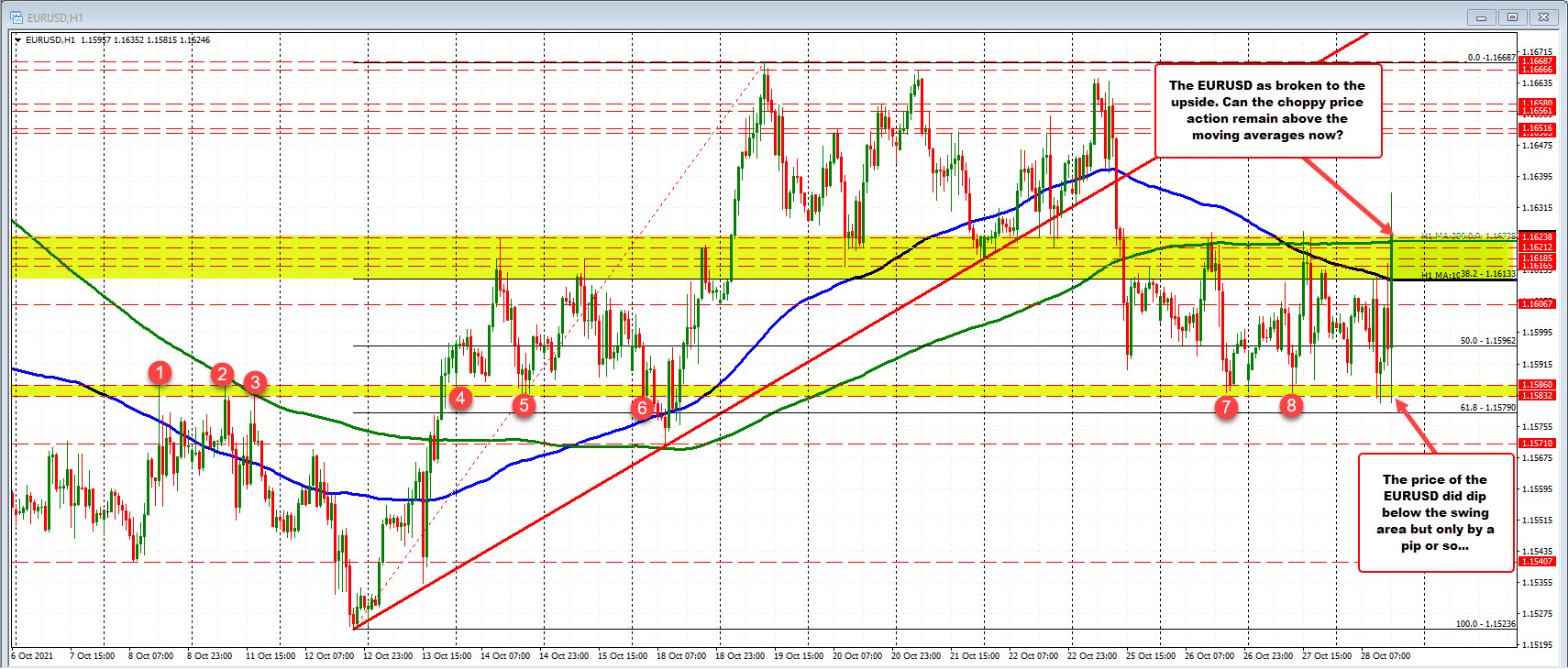Click the 61.8 - 1.15790 Fibonacci label
This screenshot has width=1568, height=669.
point(1487,408)
